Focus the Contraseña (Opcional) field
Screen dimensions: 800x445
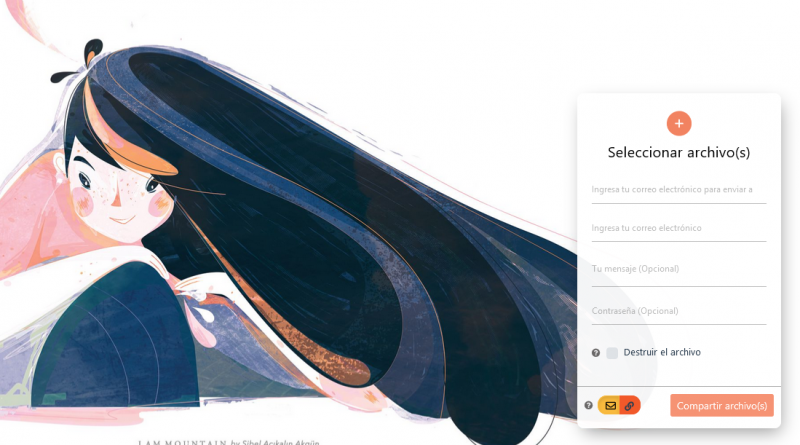pyautogui.click(x=679, y=311)
